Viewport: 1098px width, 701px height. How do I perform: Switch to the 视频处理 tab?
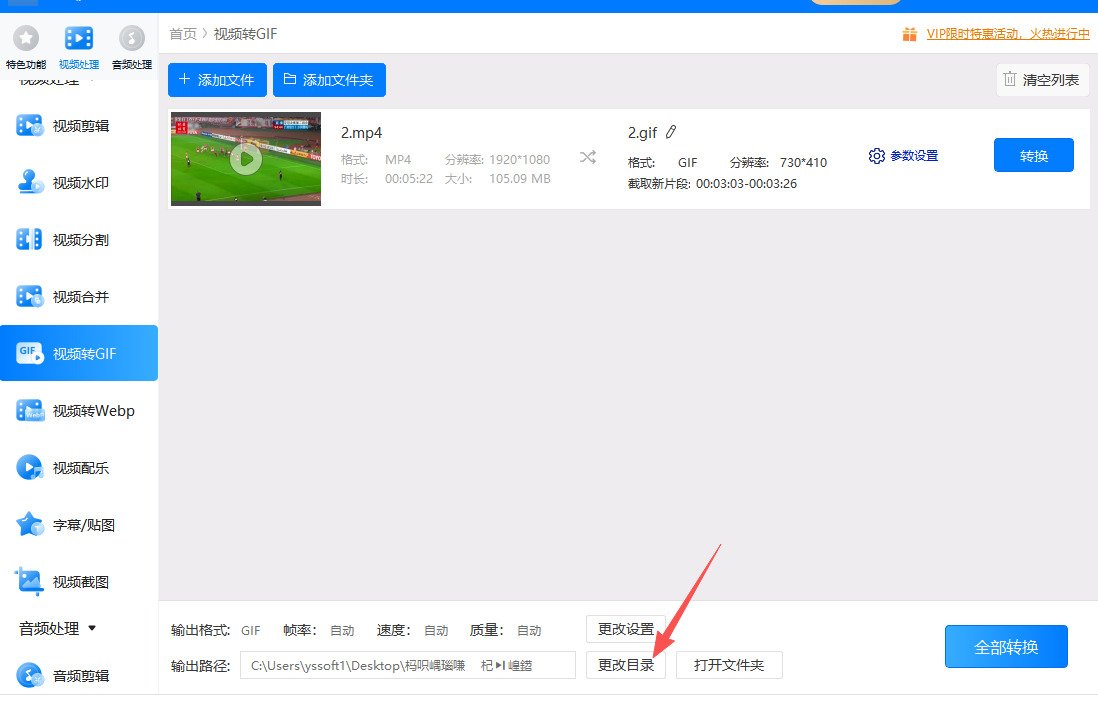point(78,47)
